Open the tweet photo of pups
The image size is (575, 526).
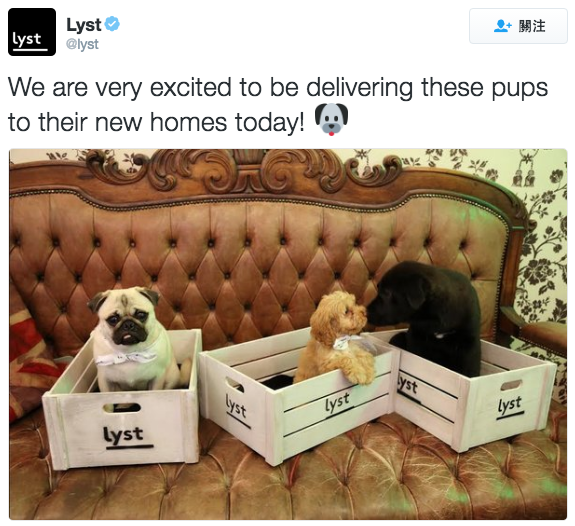[288, 334]
